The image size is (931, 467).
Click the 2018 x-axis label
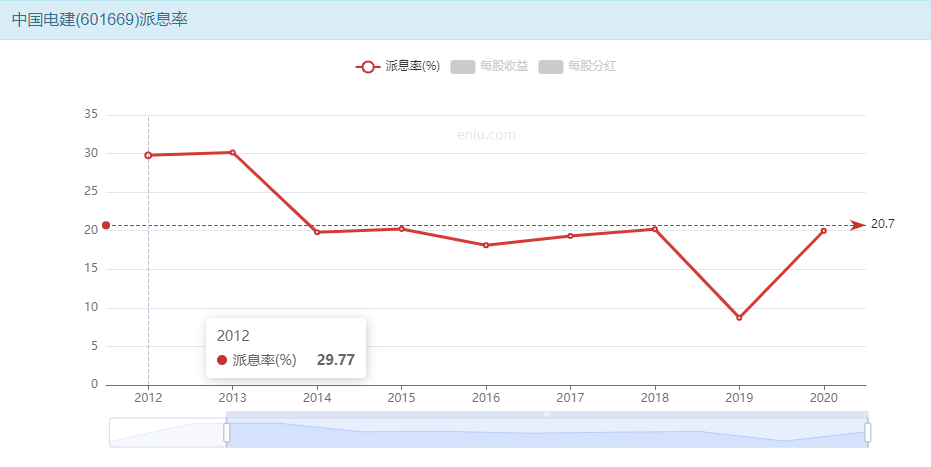point(655,398)
